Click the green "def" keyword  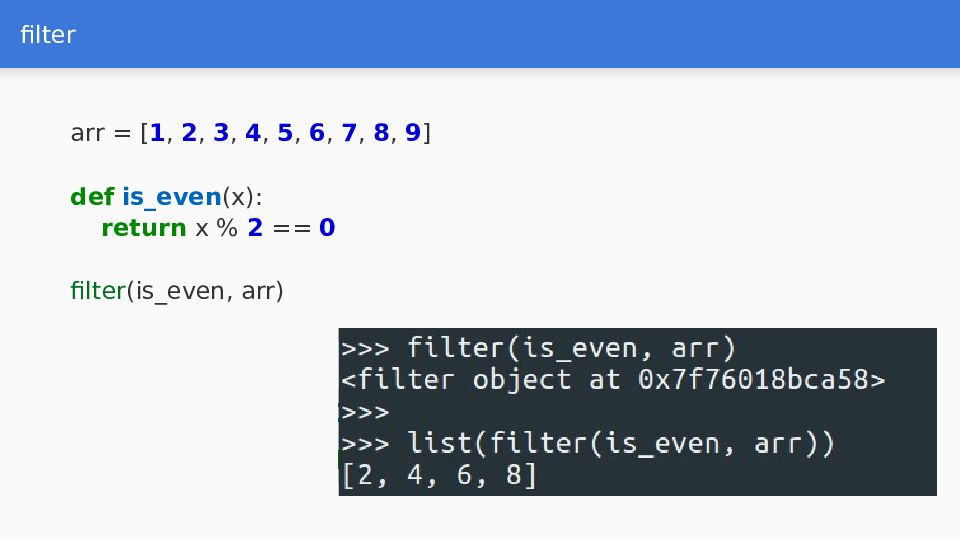click(92, 197)
